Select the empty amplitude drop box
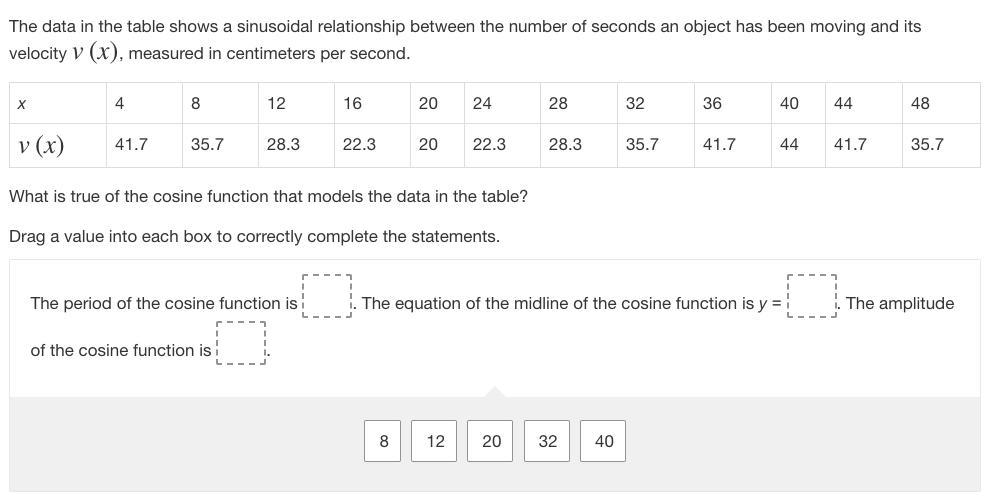 click(241, 344)
